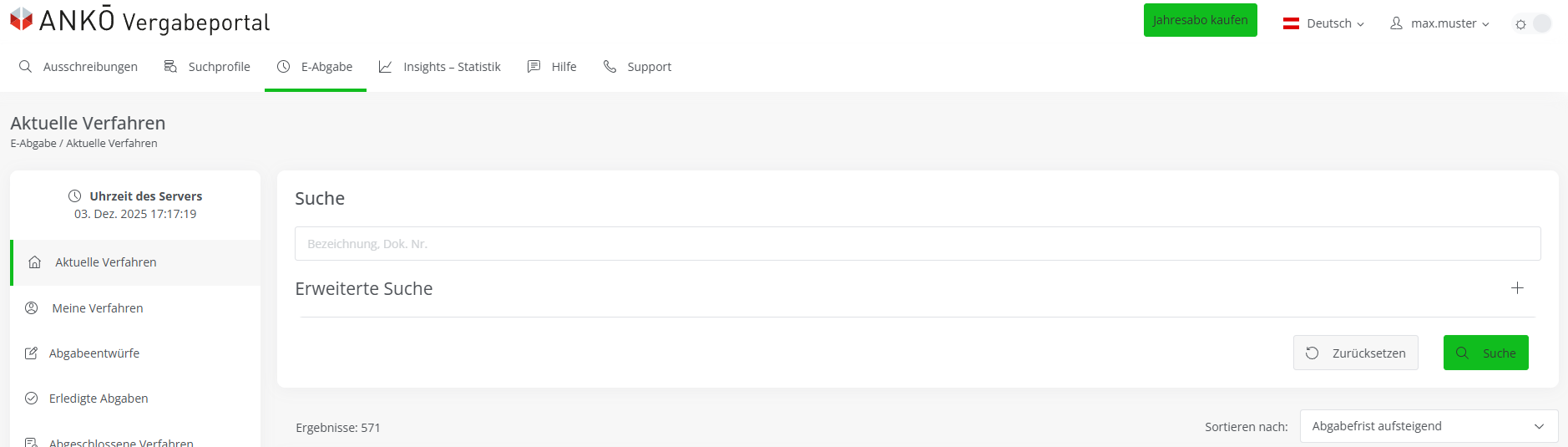Click the Insights – Statistik chart icon

click(385, 66)
